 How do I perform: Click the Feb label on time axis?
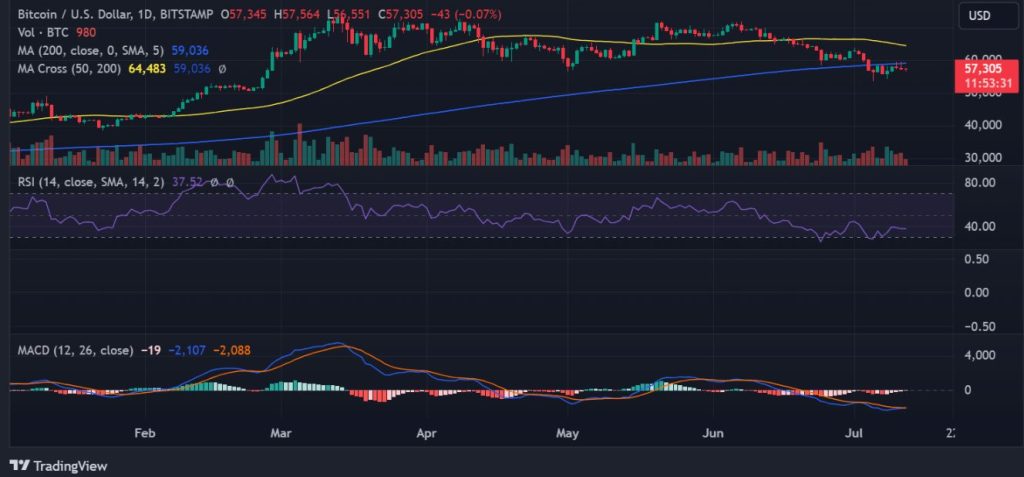click(x=145, y=433)
